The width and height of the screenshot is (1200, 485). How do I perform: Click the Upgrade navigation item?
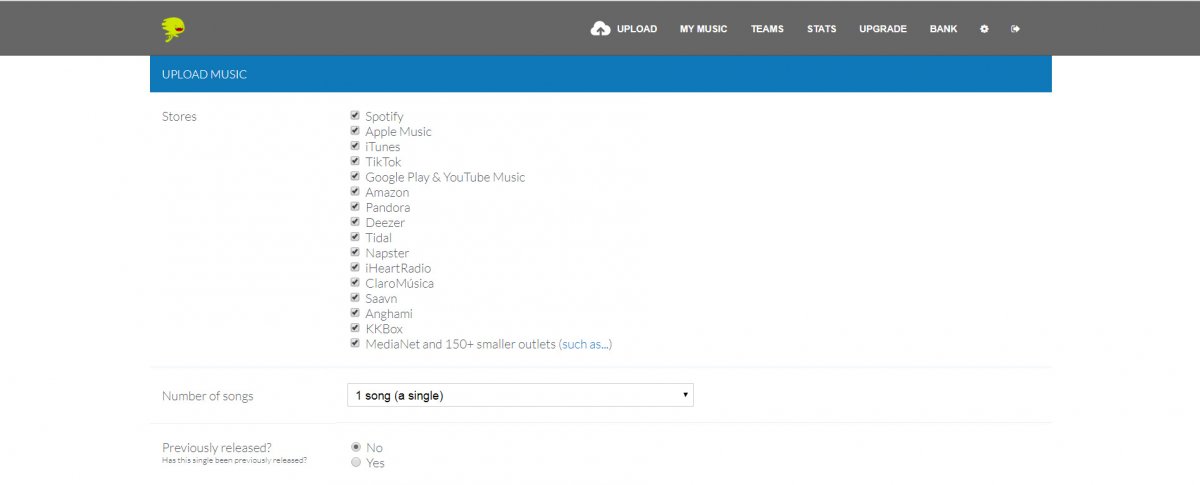[882, 29]
